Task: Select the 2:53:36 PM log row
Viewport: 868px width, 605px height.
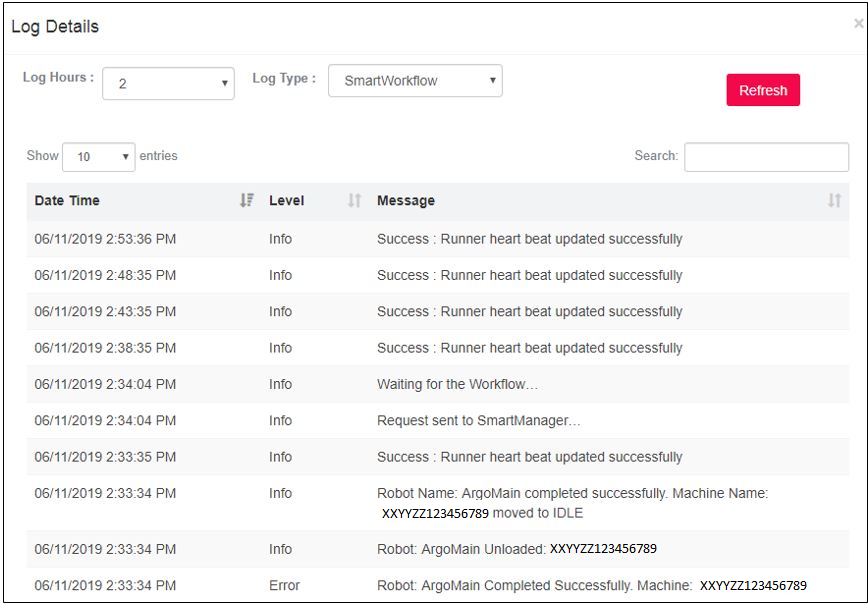Action: tap(105, 240)
